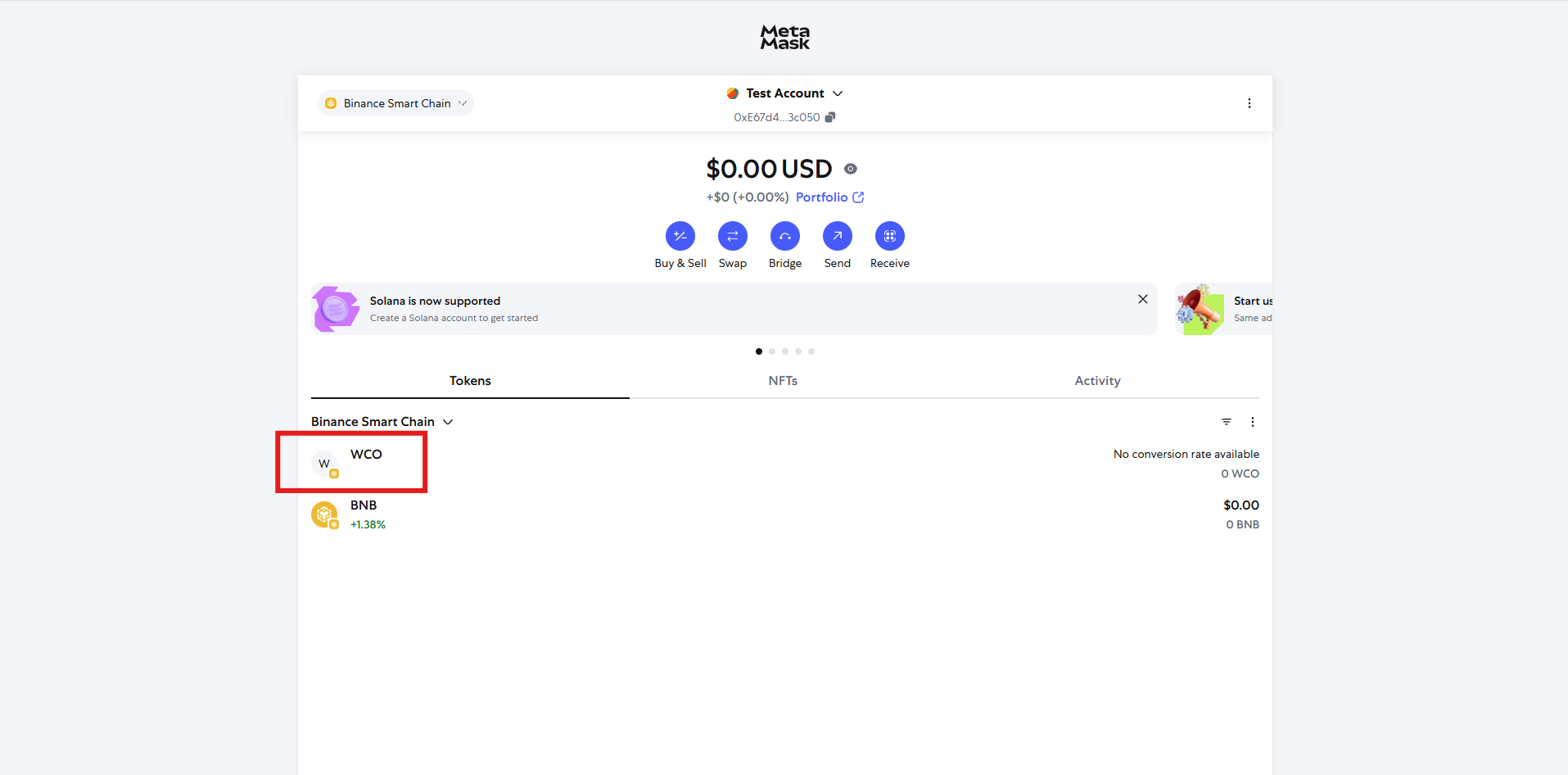
Task: Open the WCO token row
Action: point(366,463)
